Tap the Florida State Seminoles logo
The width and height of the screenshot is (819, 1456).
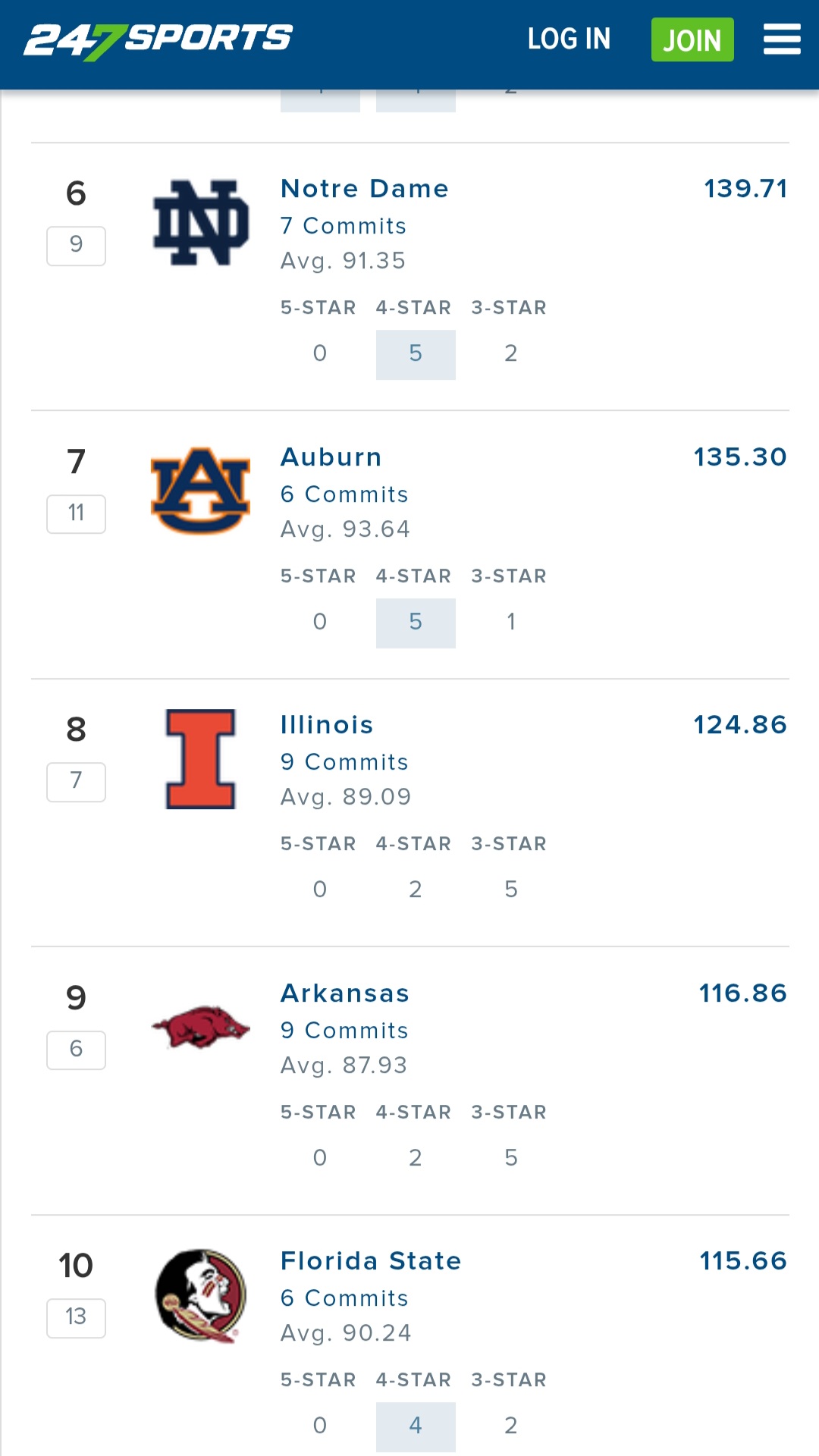(201, 1295)
